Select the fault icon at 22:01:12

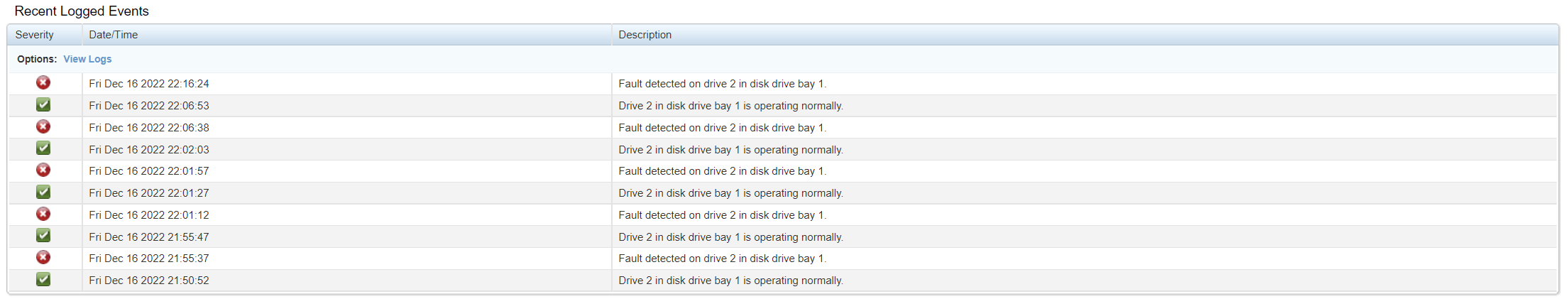point(43,214)
